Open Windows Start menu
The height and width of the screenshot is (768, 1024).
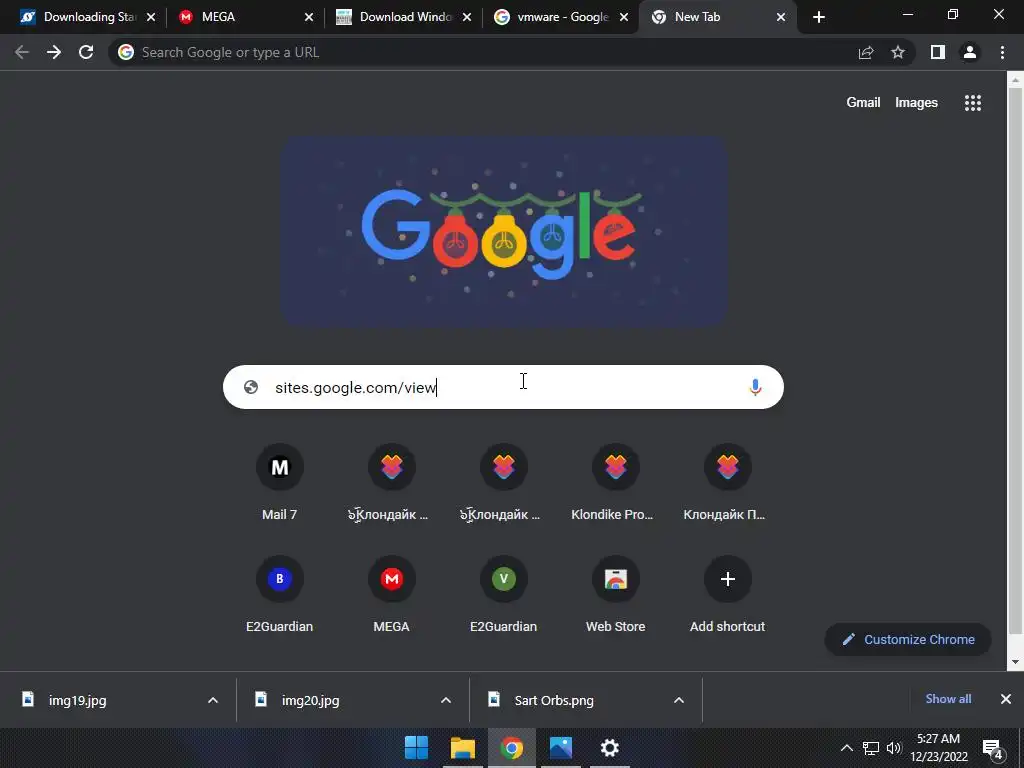click(416, 748)
